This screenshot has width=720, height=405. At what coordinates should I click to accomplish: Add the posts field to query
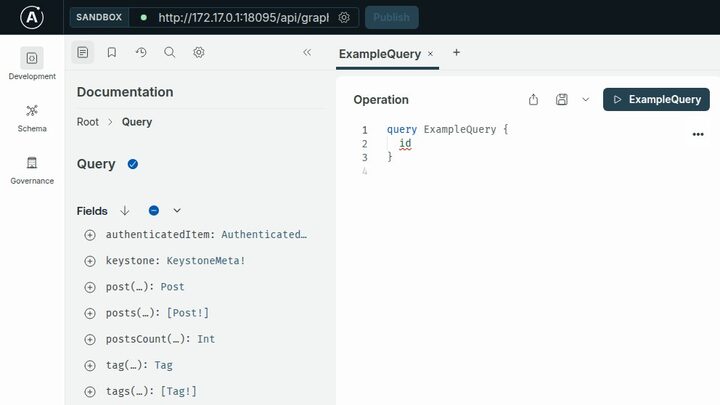point(90,313)
